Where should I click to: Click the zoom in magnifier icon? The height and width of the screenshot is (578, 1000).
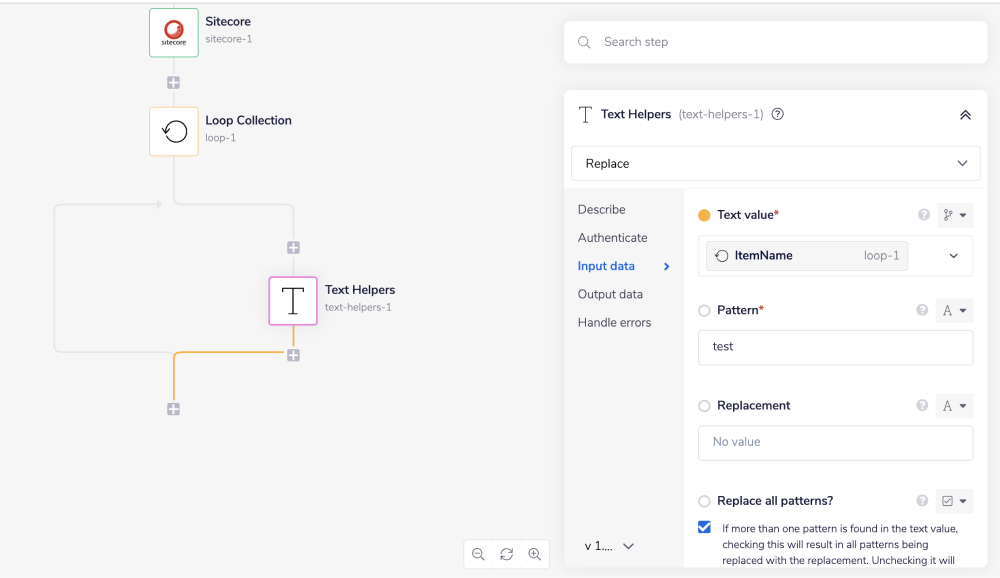click(x=535, y=554)
